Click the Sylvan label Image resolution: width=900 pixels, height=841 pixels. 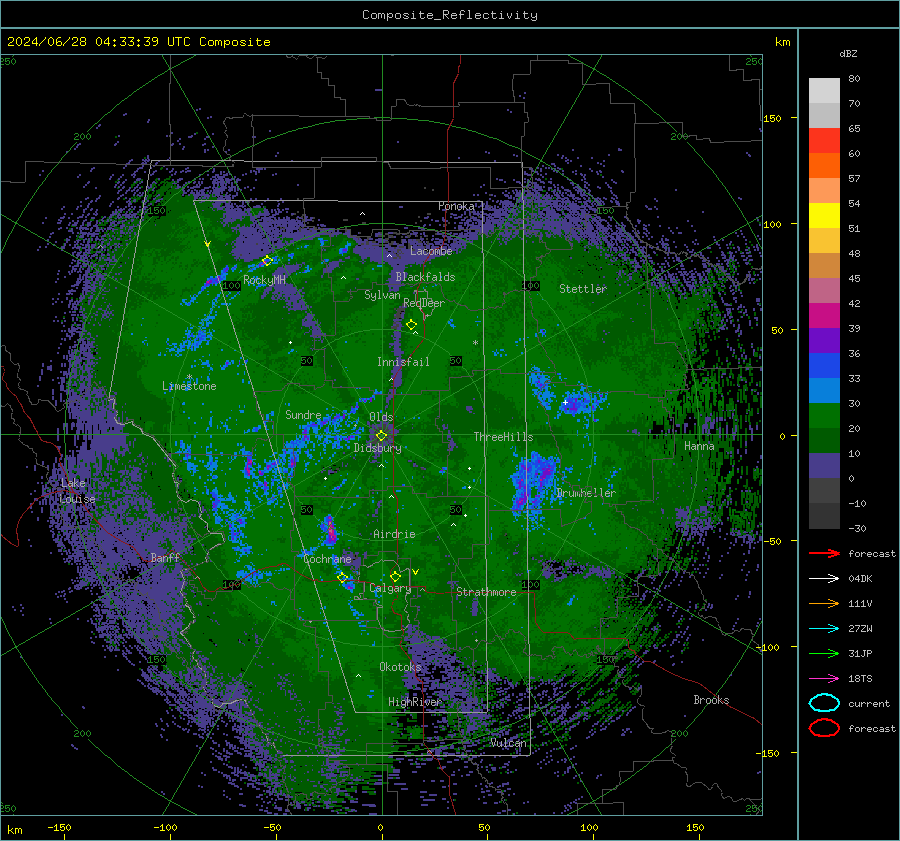pos(382,295)
